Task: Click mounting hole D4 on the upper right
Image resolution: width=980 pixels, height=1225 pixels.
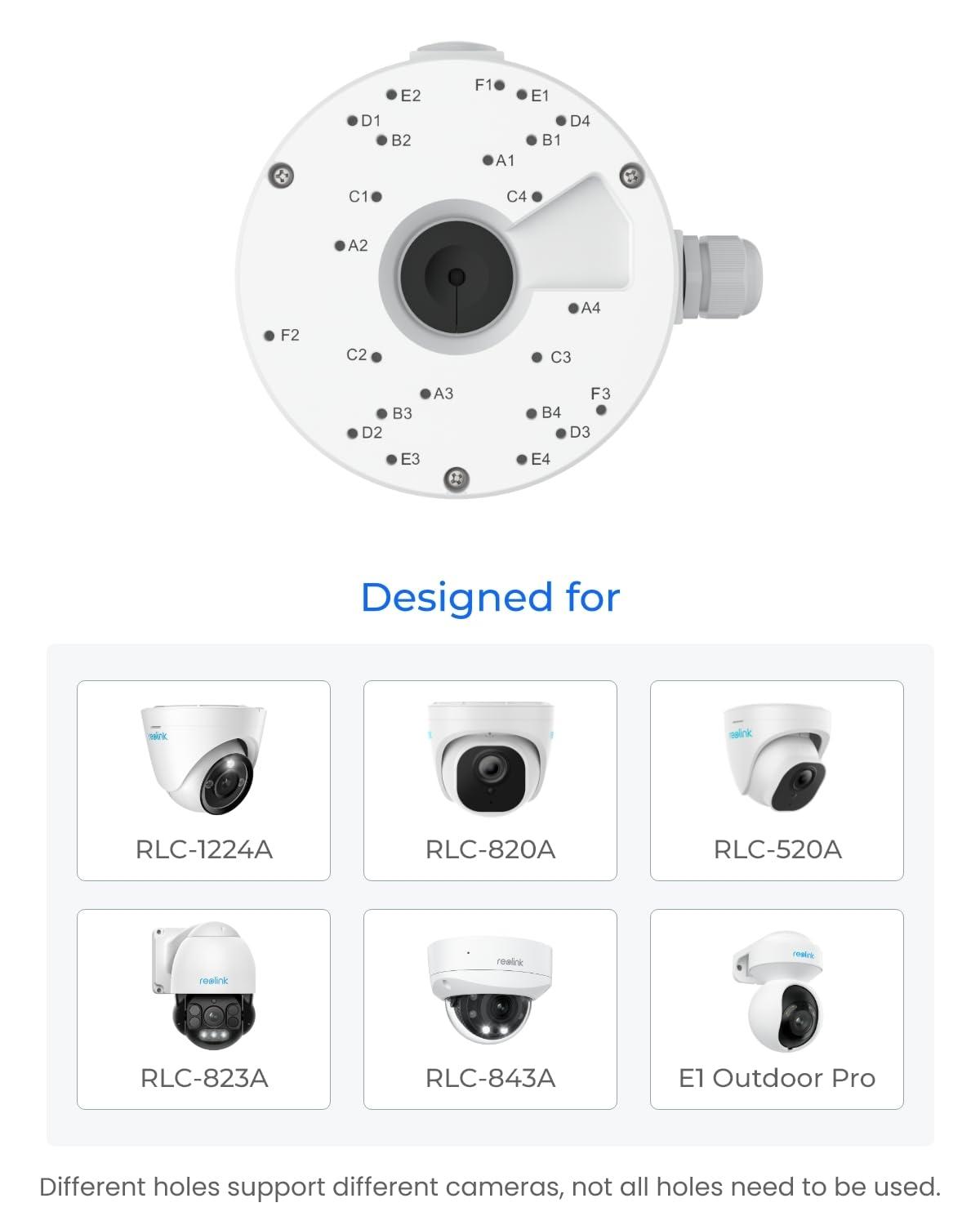Action: 561,121
